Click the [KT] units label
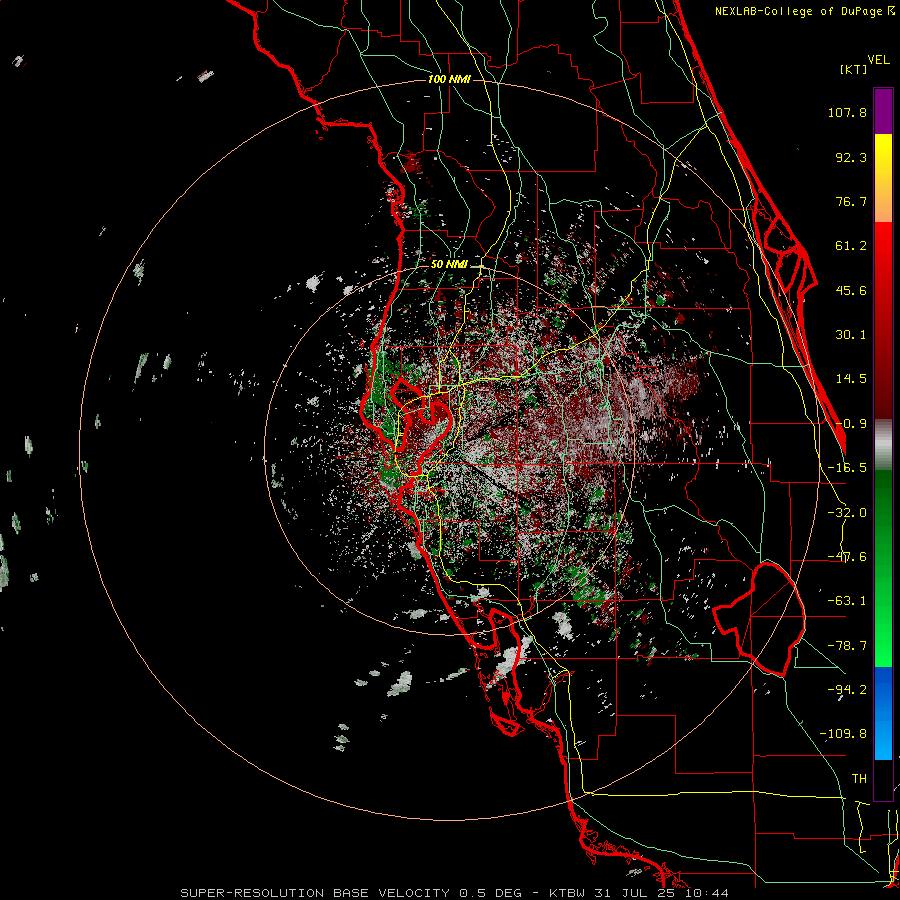The height and width of the screenshot is (900, 900). [854, 69]
